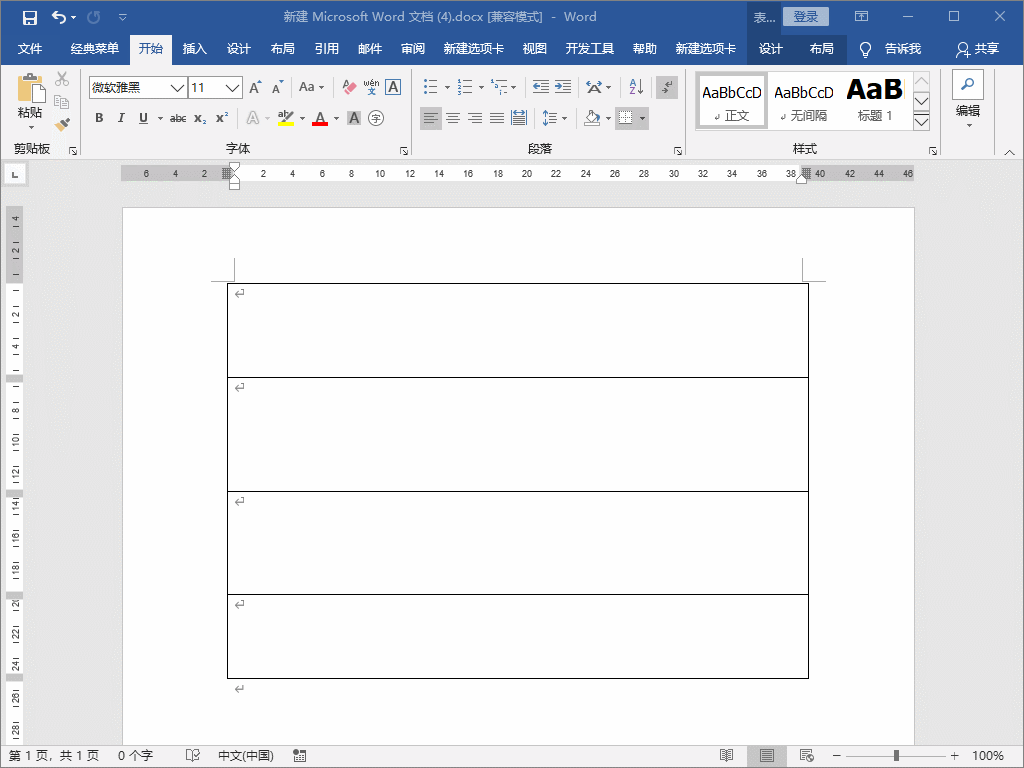Adjust the zoom slider handle
This screenshot has width=1024, height=768.
point(897,756)
